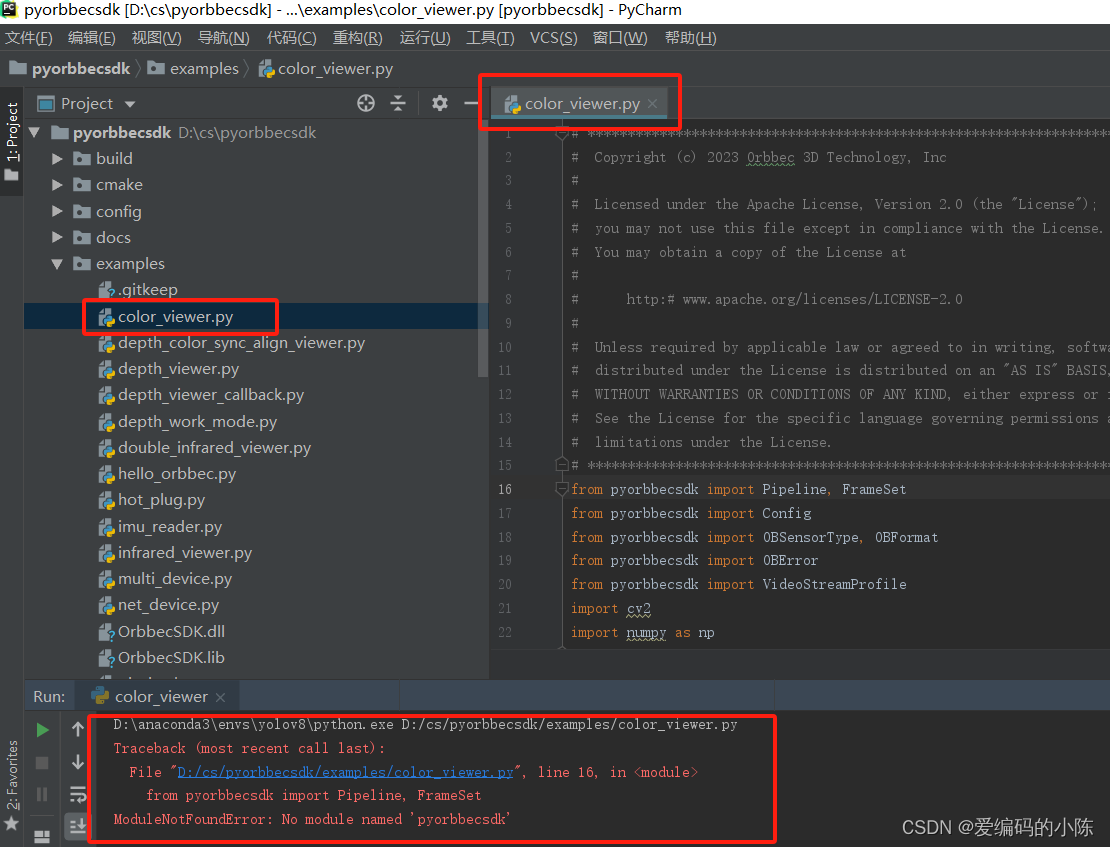Fold the import block at line 16

click(x=561, y=489)
